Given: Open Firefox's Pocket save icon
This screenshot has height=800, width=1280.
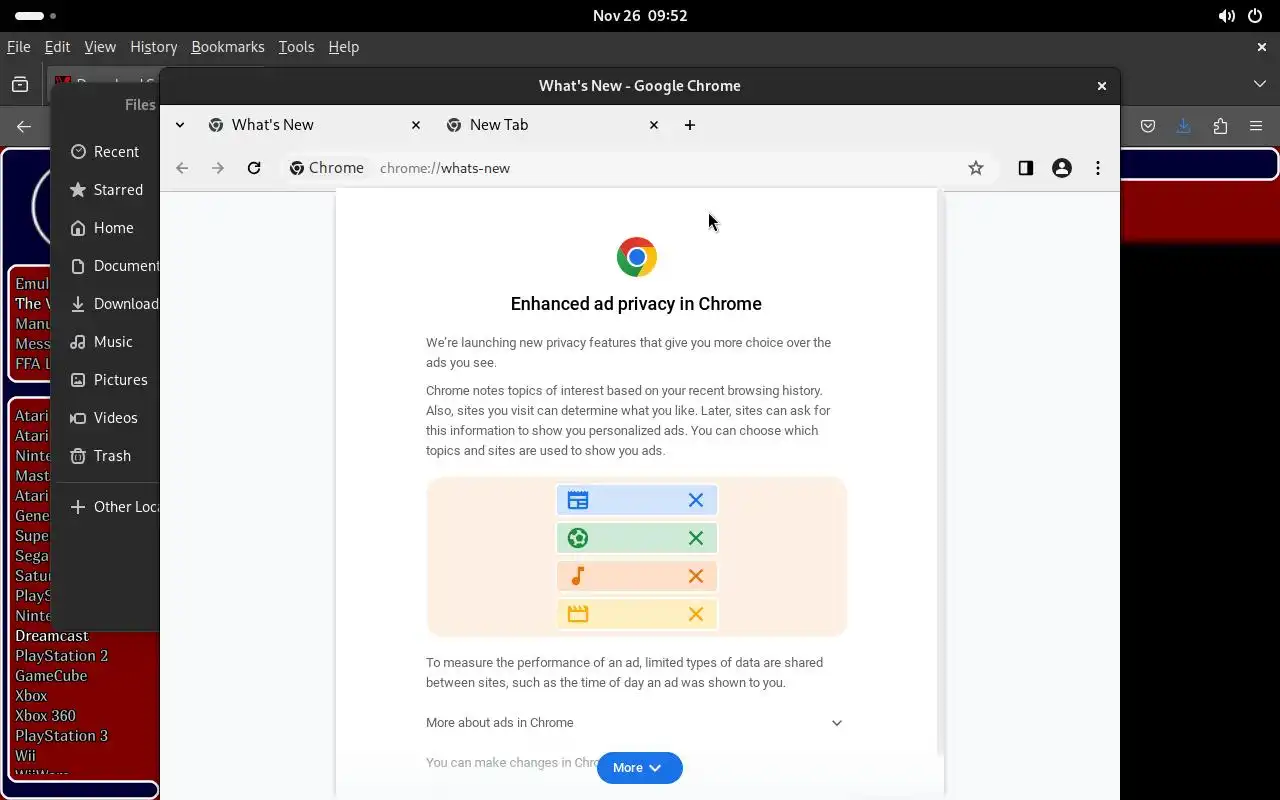Looking at the screenshot, I should click(x=1148, y=126).
